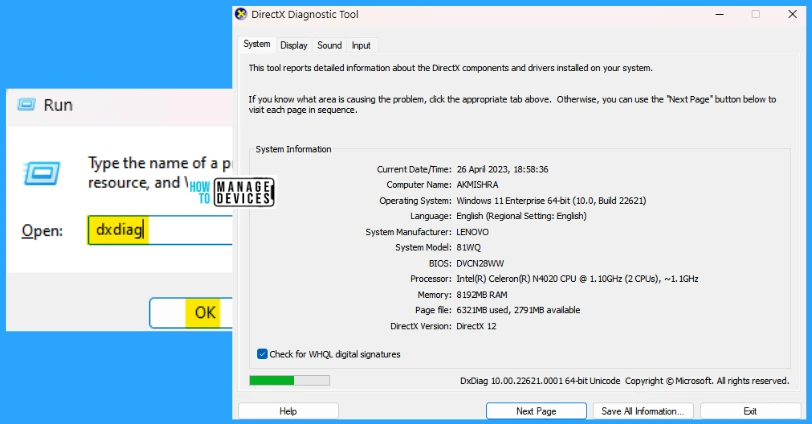Switch to the System tab
The height and width of the screenshot is (424, 812).
(257, 45)
